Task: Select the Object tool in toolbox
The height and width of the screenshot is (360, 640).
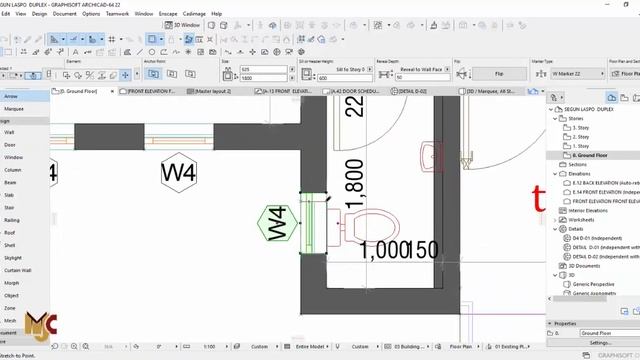Action: tap(11, 296)
